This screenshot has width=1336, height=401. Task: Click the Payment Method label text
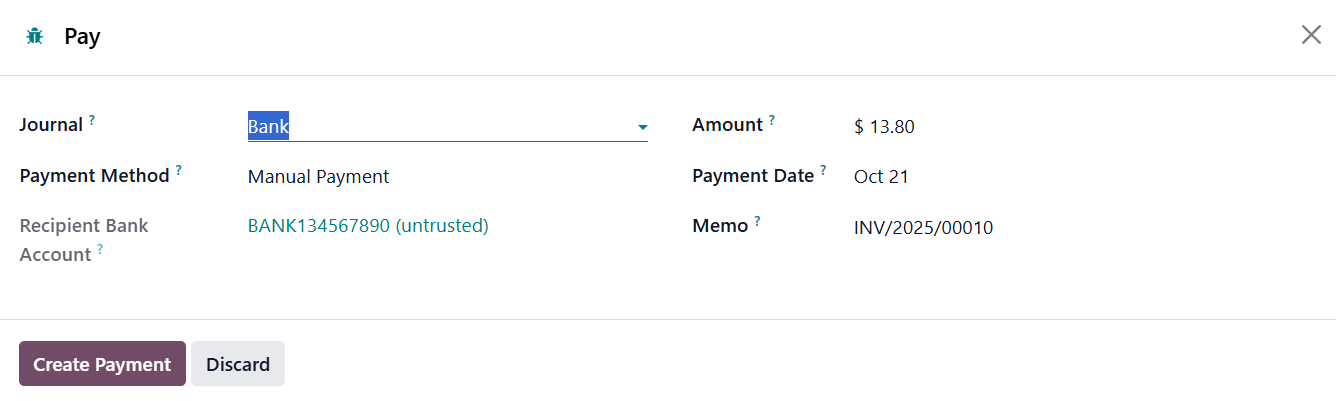pos(95,176)
